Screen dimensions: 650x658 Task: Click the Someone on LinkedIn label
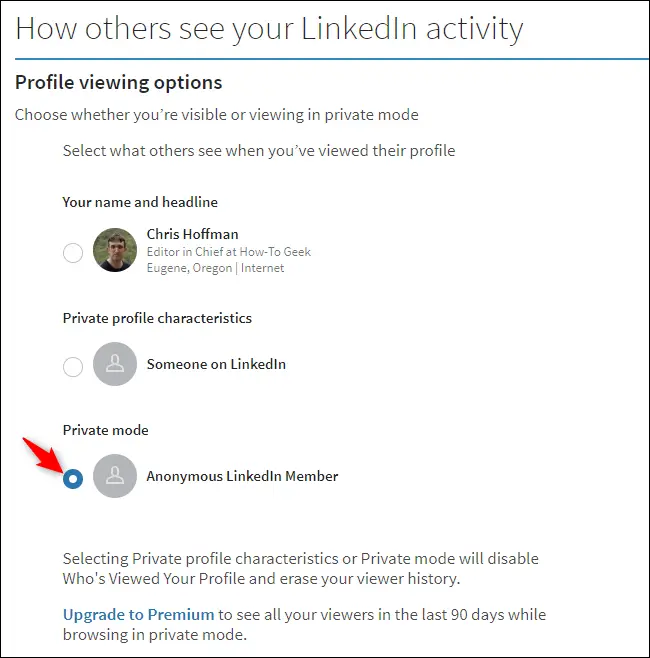[216, 364]
